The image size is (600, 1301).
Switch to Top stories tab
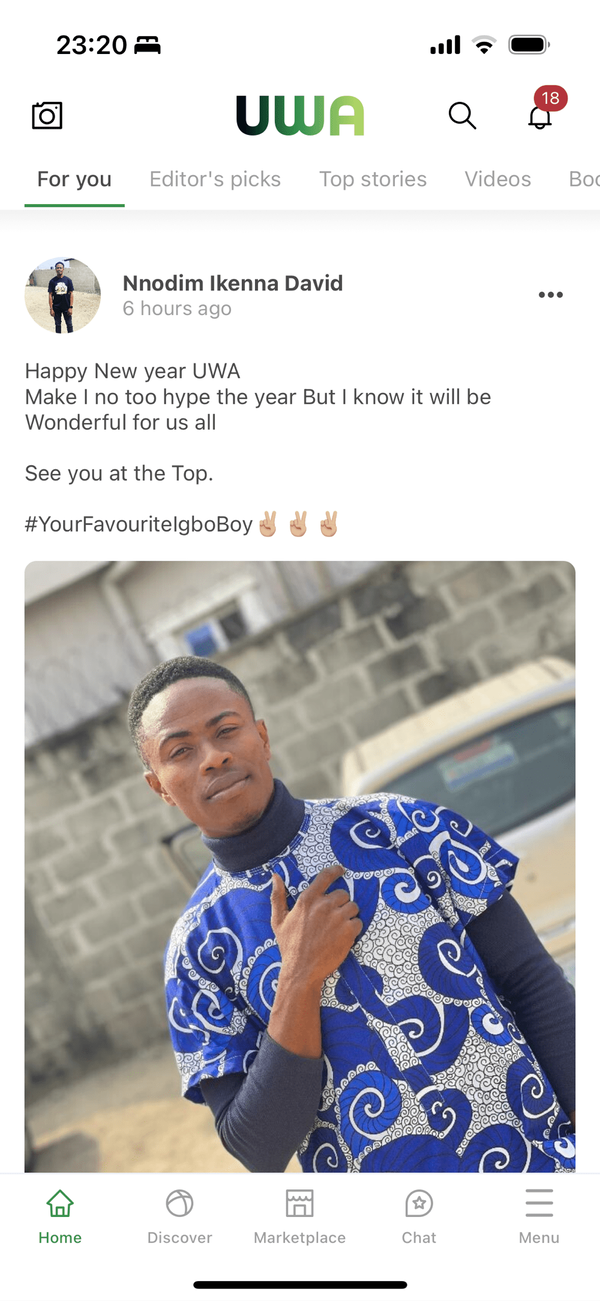coord(373,180)
